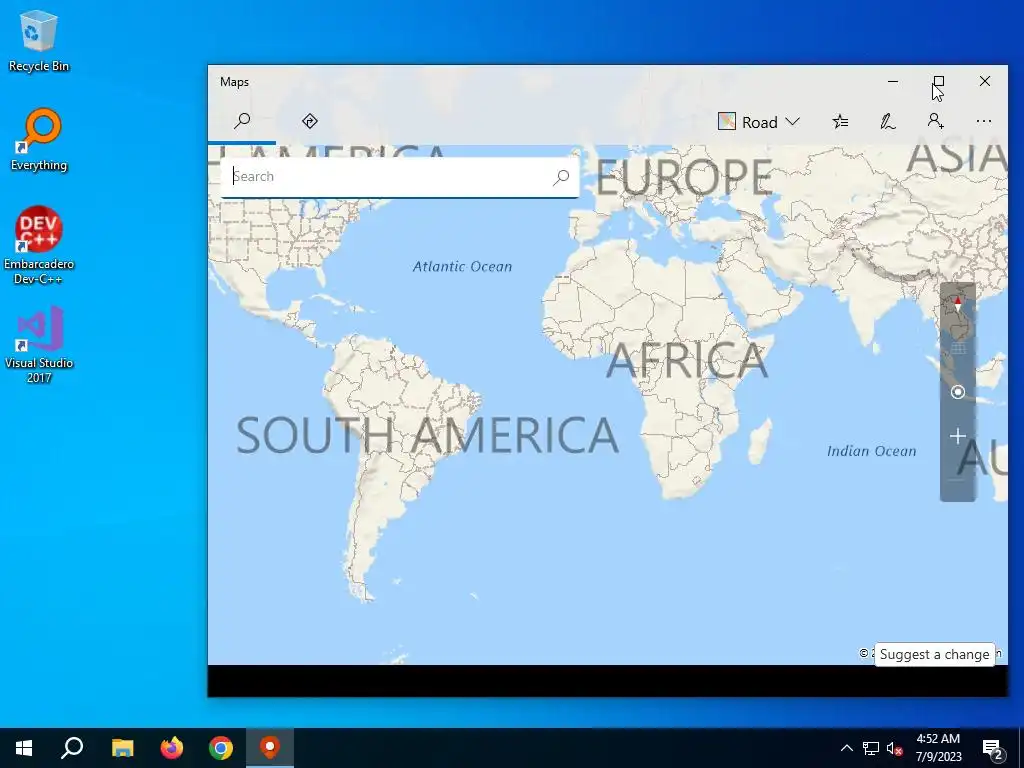Image resolution: width=1024 pixels, height=768 pixels.
Task: Rotate map to north with compass
Action: pyautogui.click(x=957, y=304)
